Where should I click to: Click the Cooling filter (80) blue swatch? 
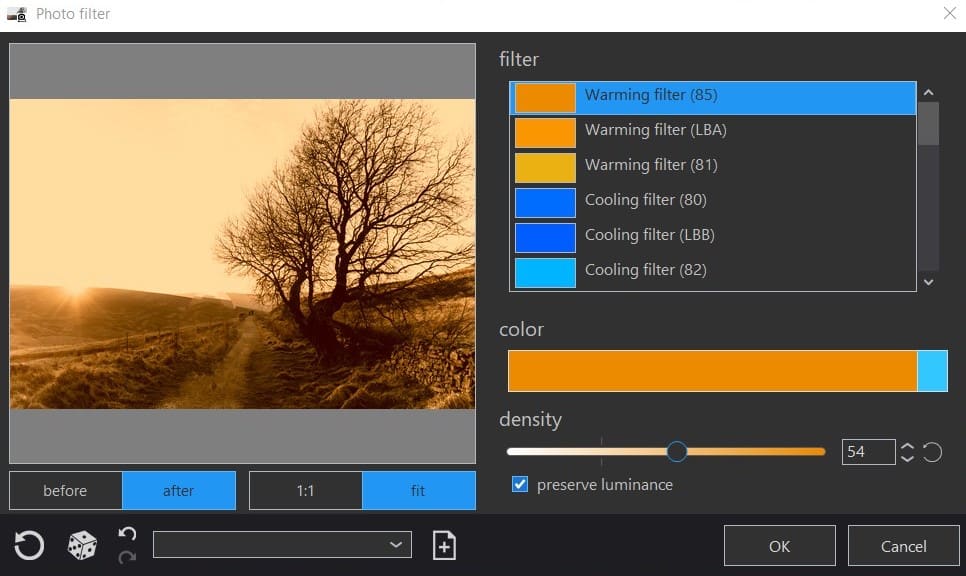(x=545, y=203)
